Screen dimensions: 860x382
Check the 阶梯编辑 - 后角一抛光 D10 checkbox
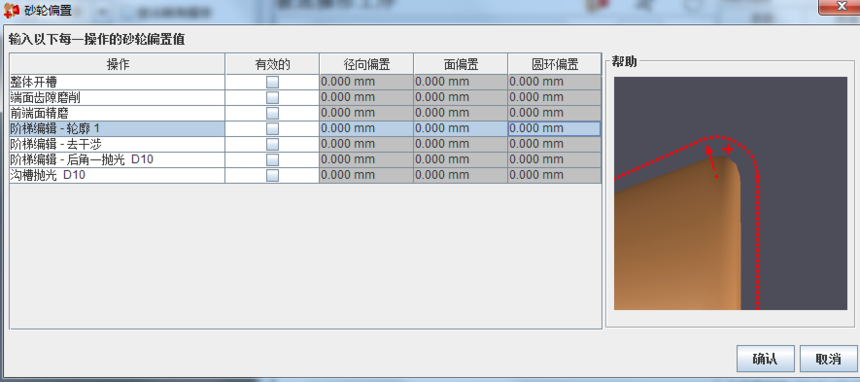pos(272,160)
